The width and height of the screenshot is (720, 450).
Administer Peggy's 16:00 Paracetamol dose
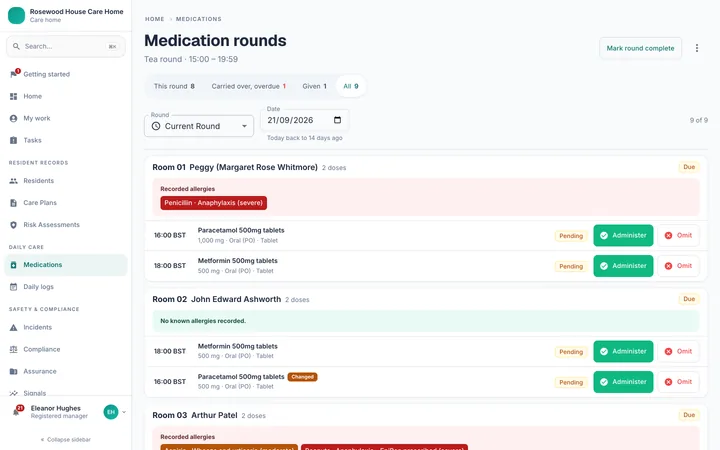[x=623, y=236]
